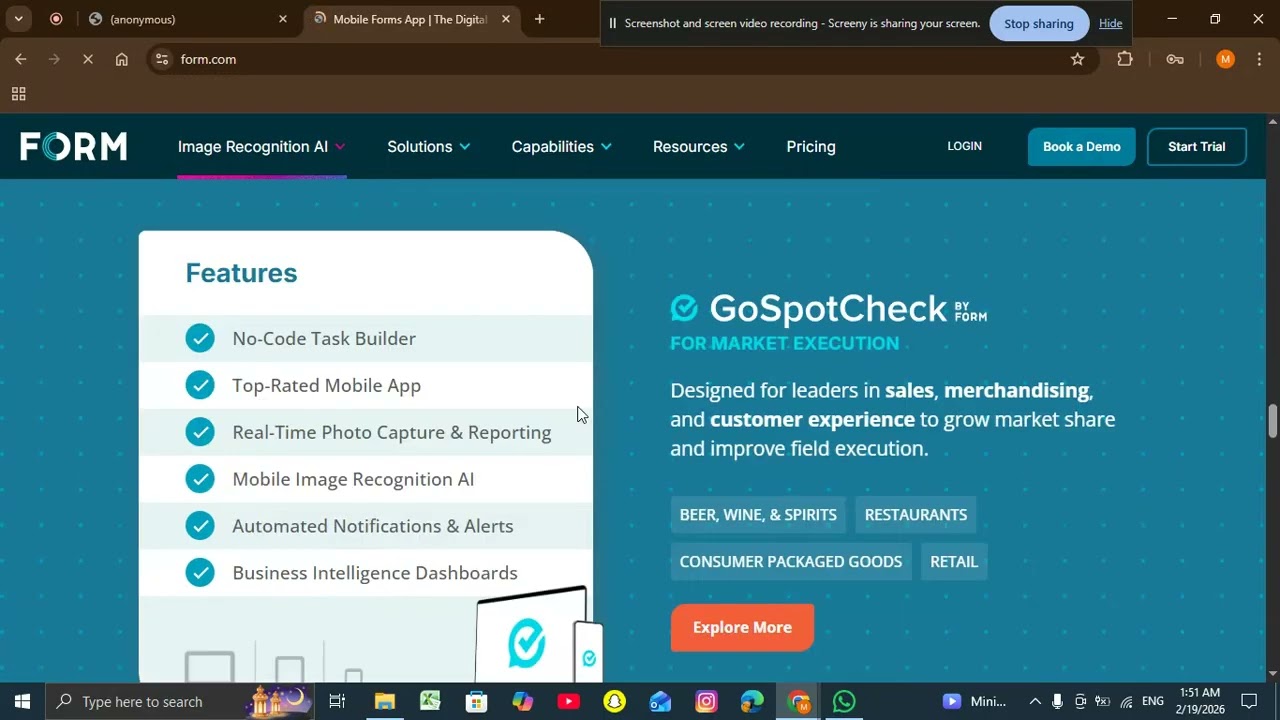Open the clock and date flyout

[x=1200, y=701]
